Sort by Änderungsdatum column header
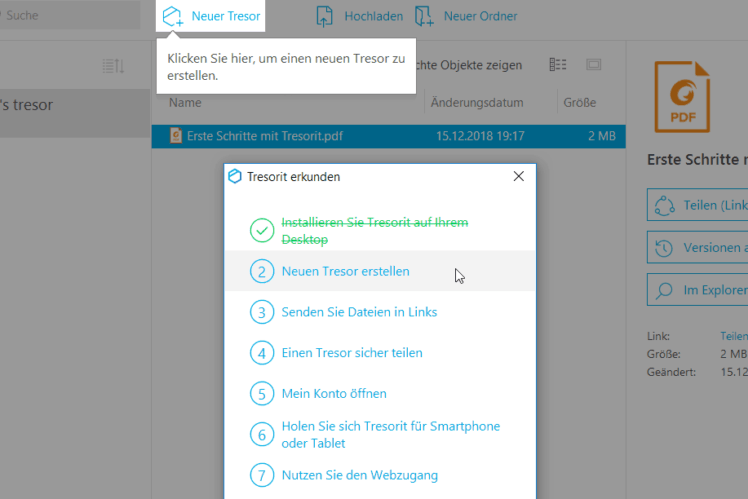The image size is (748, 499). [477, 103]
